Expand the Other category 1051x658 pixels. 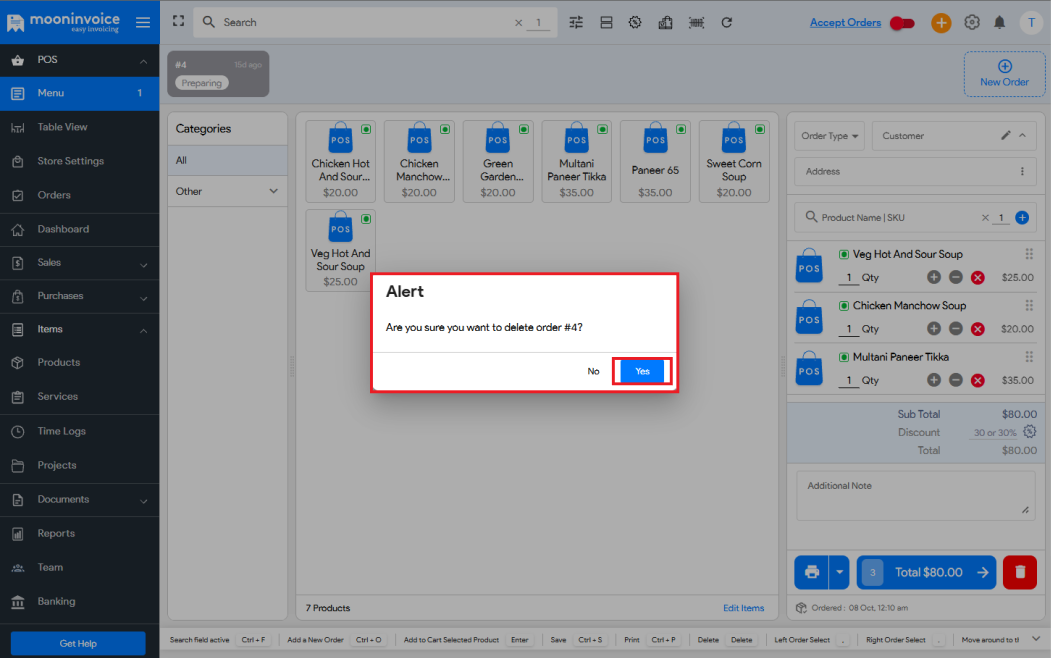pyautogui.click(x=273, y=191)
